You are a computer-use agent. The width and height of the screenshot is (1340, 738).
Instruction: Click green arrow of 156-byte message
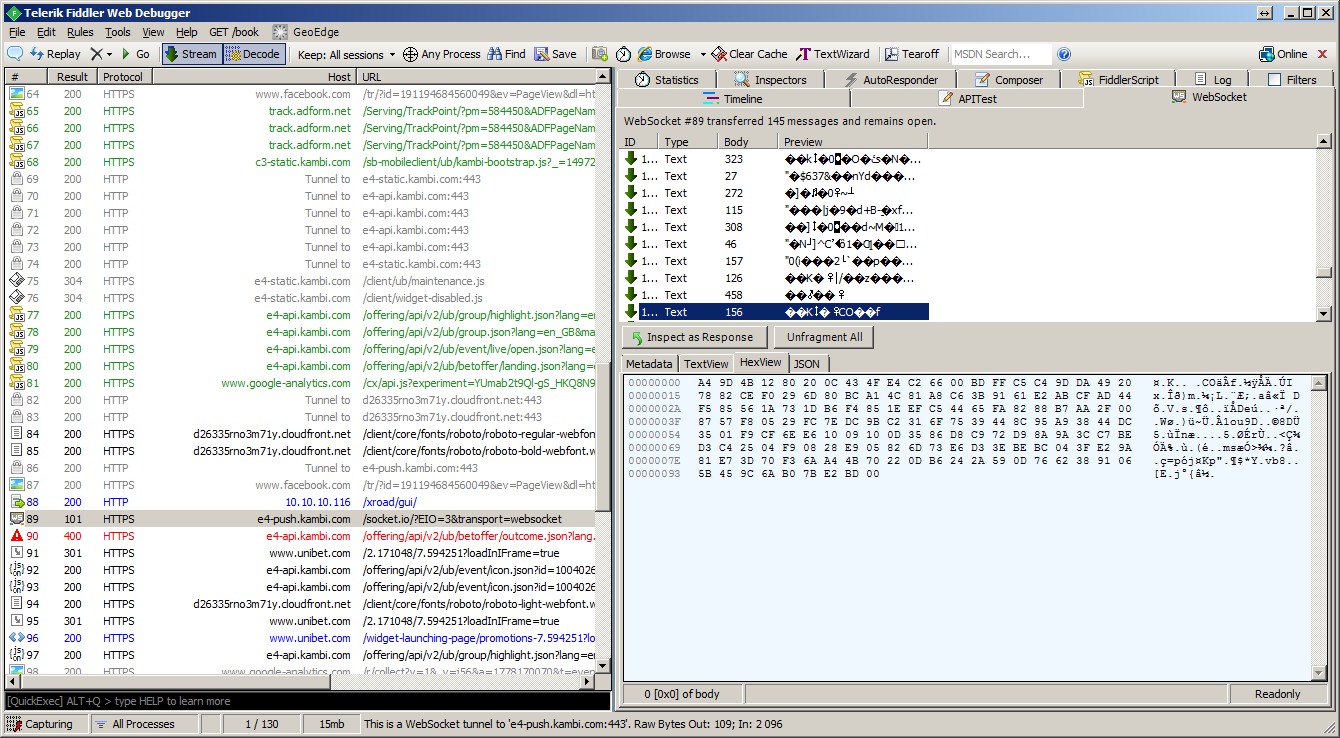point(631,312)
